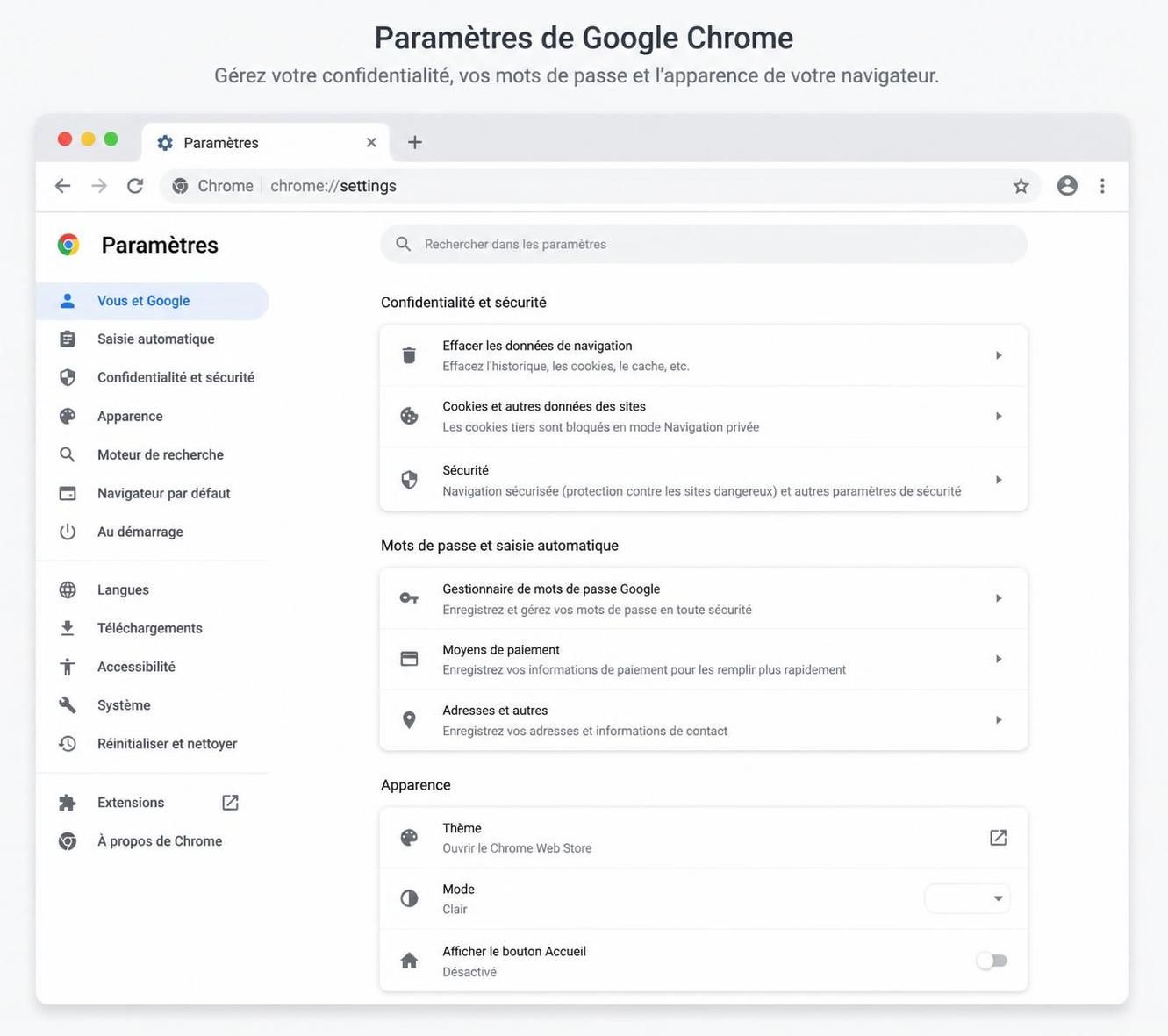The image size is (1168, 1036).
Task: Open the Apparence sidebar item
Action: pyautogui.click(x=152, y=417)
